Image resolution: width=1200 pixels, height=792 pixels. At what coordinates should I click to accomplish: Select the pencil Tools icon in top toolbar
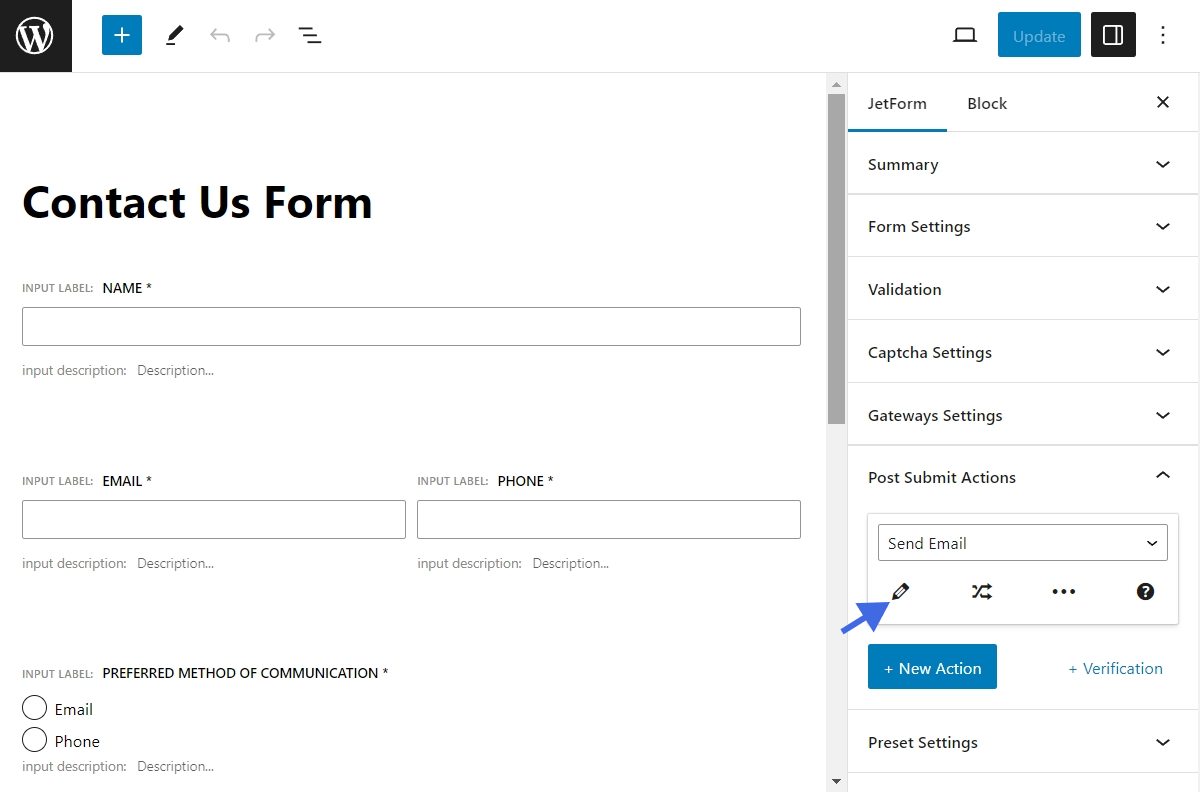[175, 35]
